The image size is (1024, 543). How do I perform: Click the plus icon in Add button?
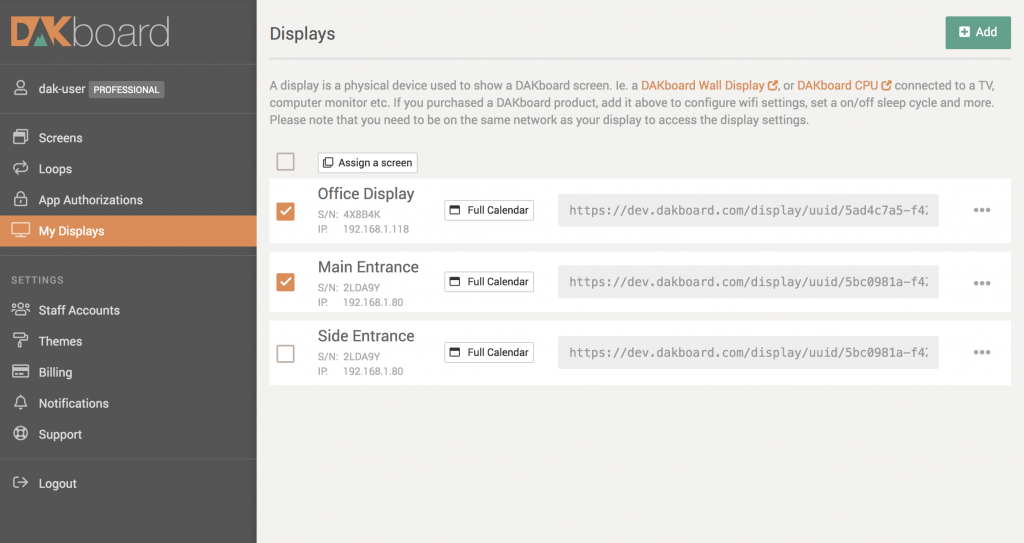tap(964, 32)
